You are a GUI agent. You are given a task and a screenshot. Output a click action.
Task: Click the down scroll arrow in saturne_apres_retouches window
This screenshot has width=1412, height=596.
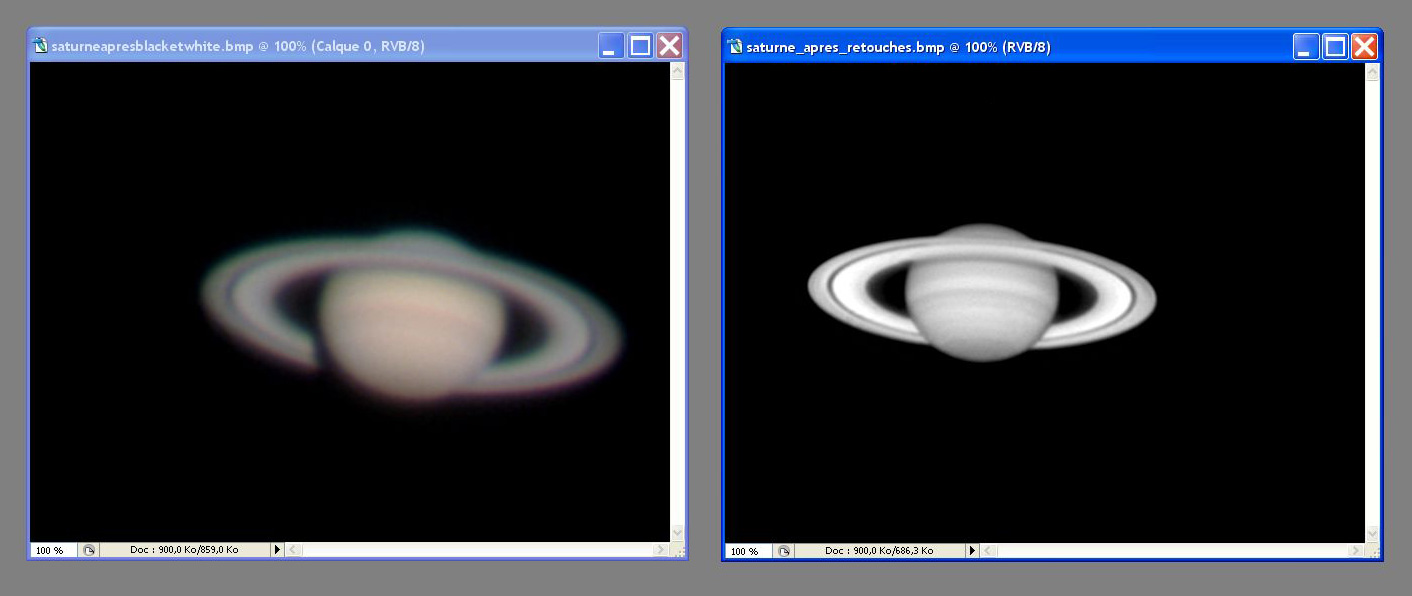(x=1372, y=534)
